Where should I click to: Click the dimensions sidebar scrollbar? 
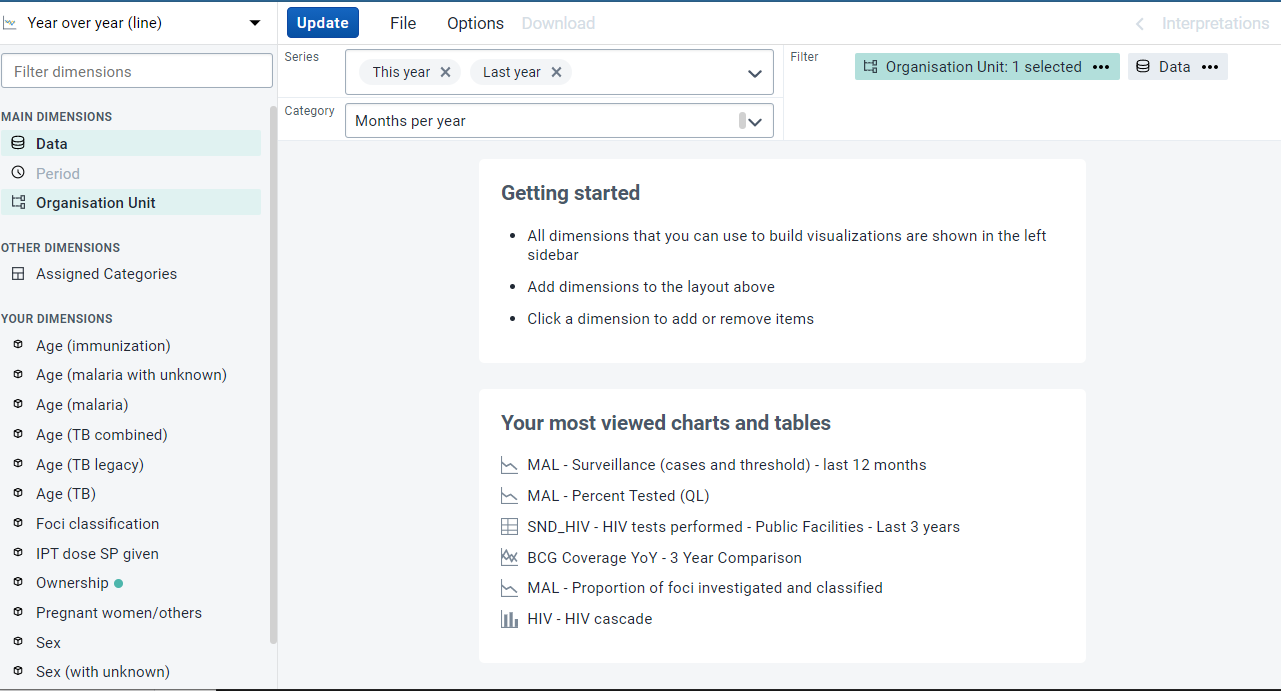click(x=273, y=375)
